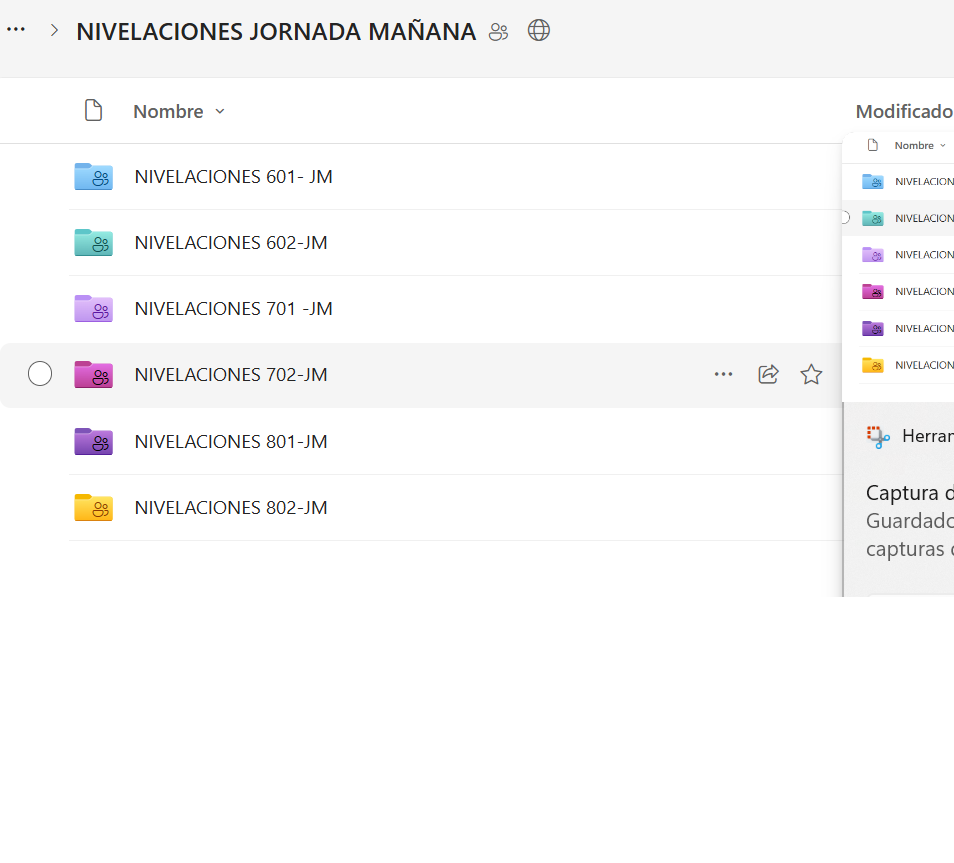Click the Herramienta Recortes scissors icon
The width and height of the screenshot is (954, 863).
[877, 436]
